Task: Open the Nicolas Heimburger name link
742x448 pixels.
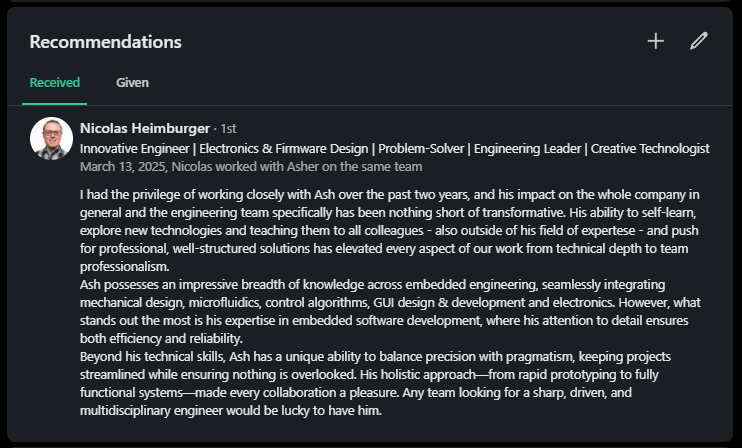Action: 145,128
